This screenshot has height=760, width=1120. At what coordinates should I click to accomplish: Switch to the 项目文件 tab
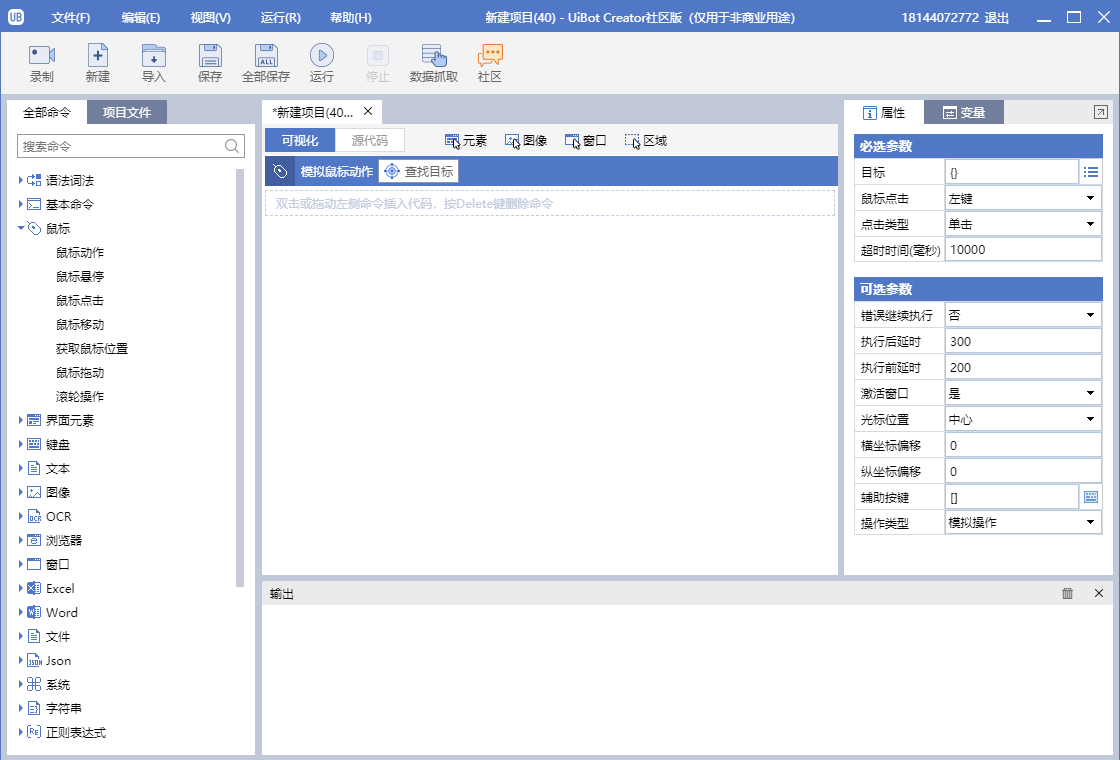pyautogui.click(x=127, y=112)
